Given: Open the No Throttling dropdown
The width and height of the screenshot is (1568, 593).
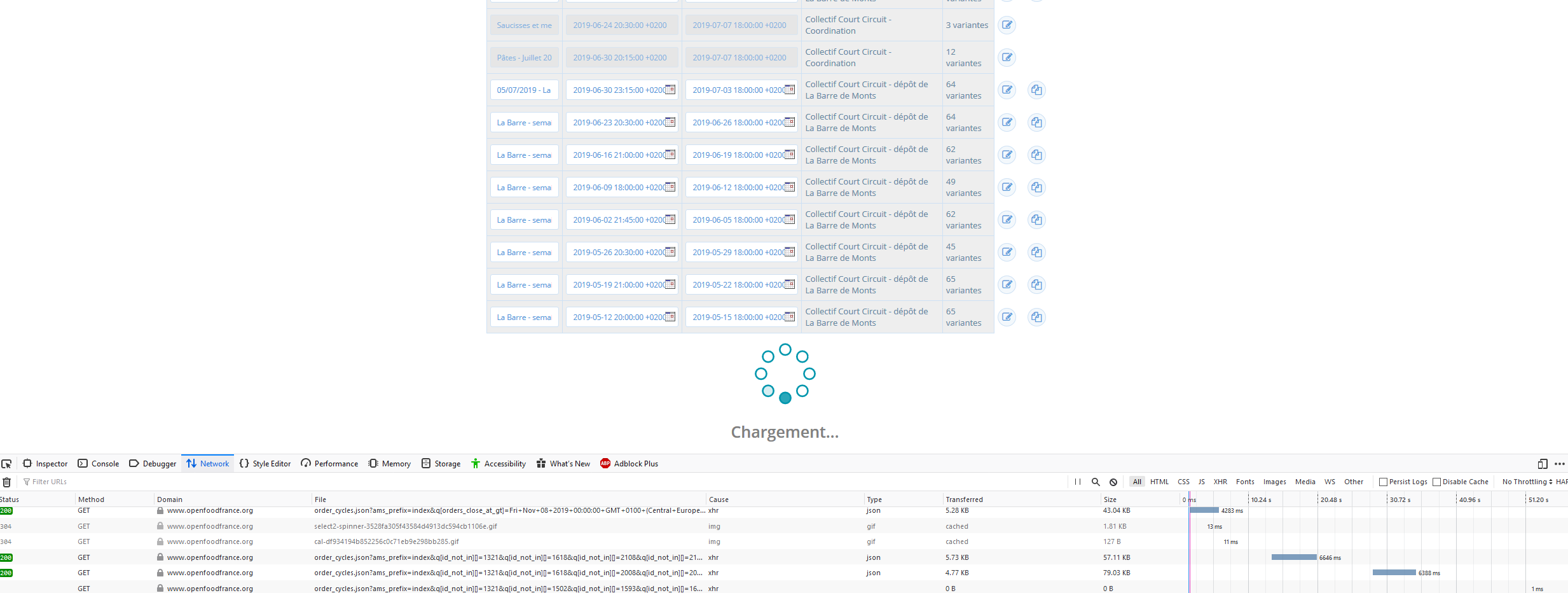Looking at the screenshot, I should click(1527, 482).
